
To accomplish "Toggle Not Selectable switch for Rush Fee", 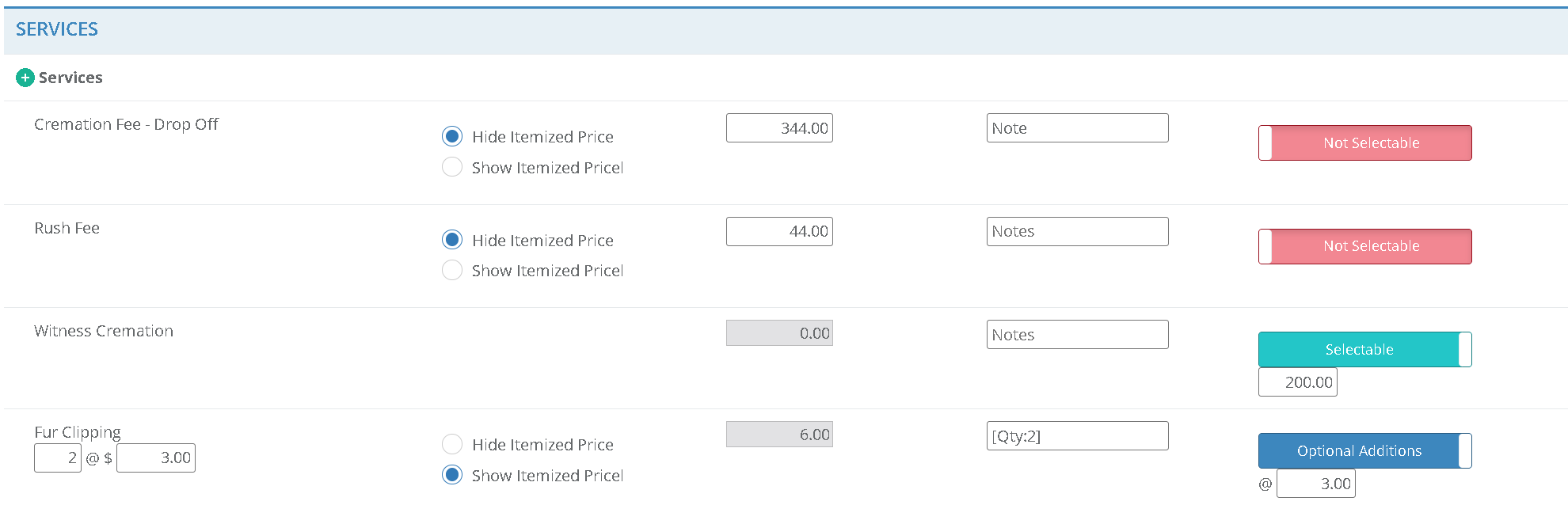I will [1364, 246].
